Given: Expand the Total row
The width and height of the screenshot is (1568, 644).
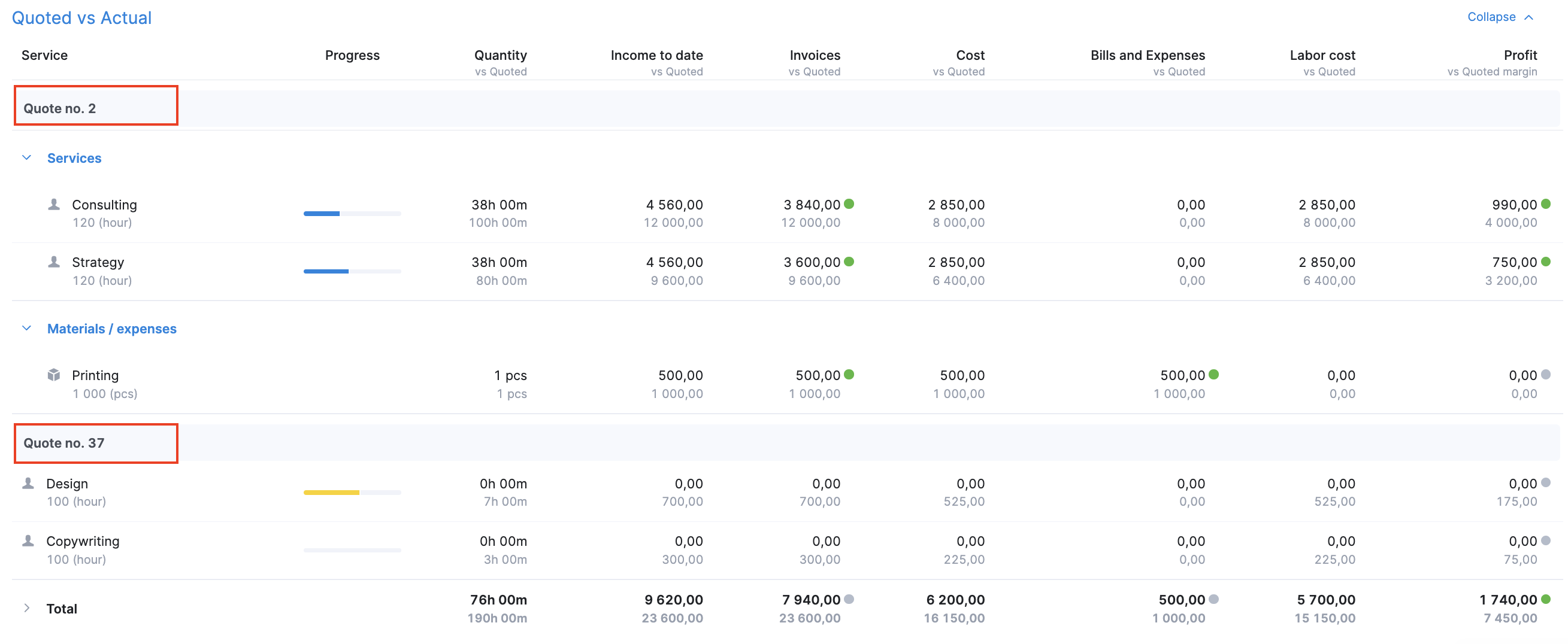Looking at the screenshot, I should (27, 607).
